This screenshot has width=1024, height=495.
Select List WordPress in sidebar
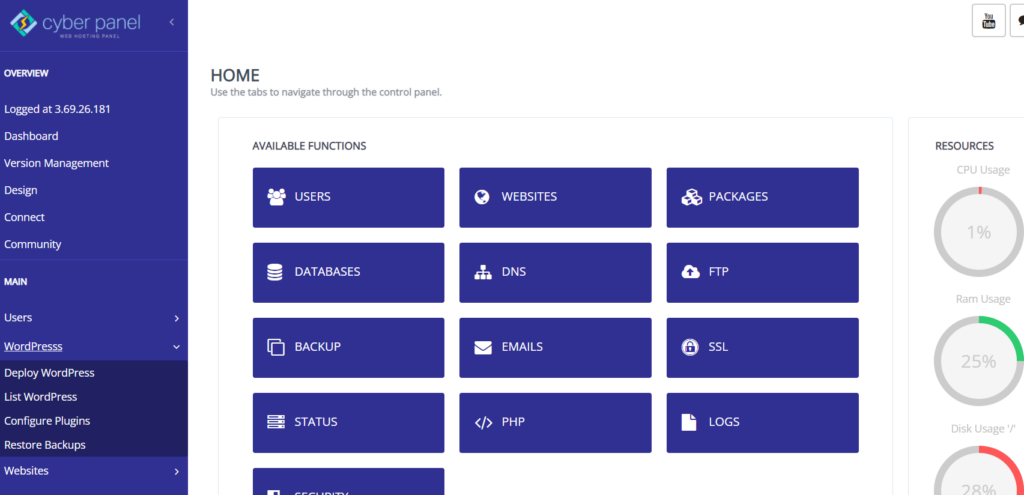point(40,397)
